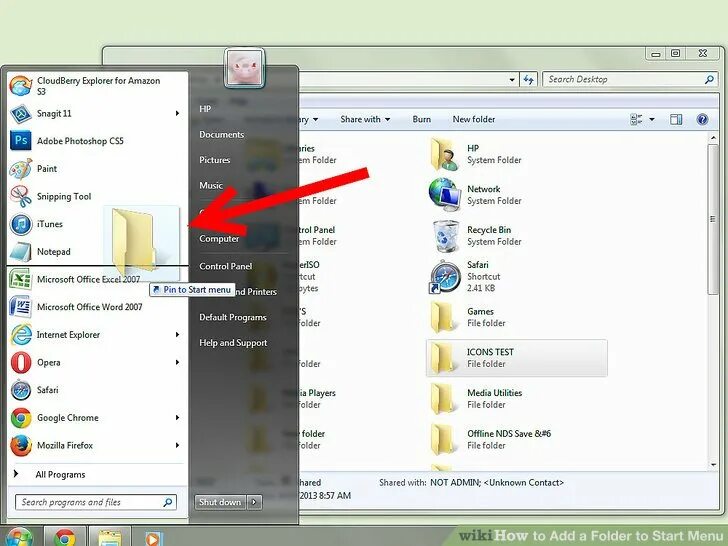
Task: Select ICONS TEST folder
Action: (516, 358)
